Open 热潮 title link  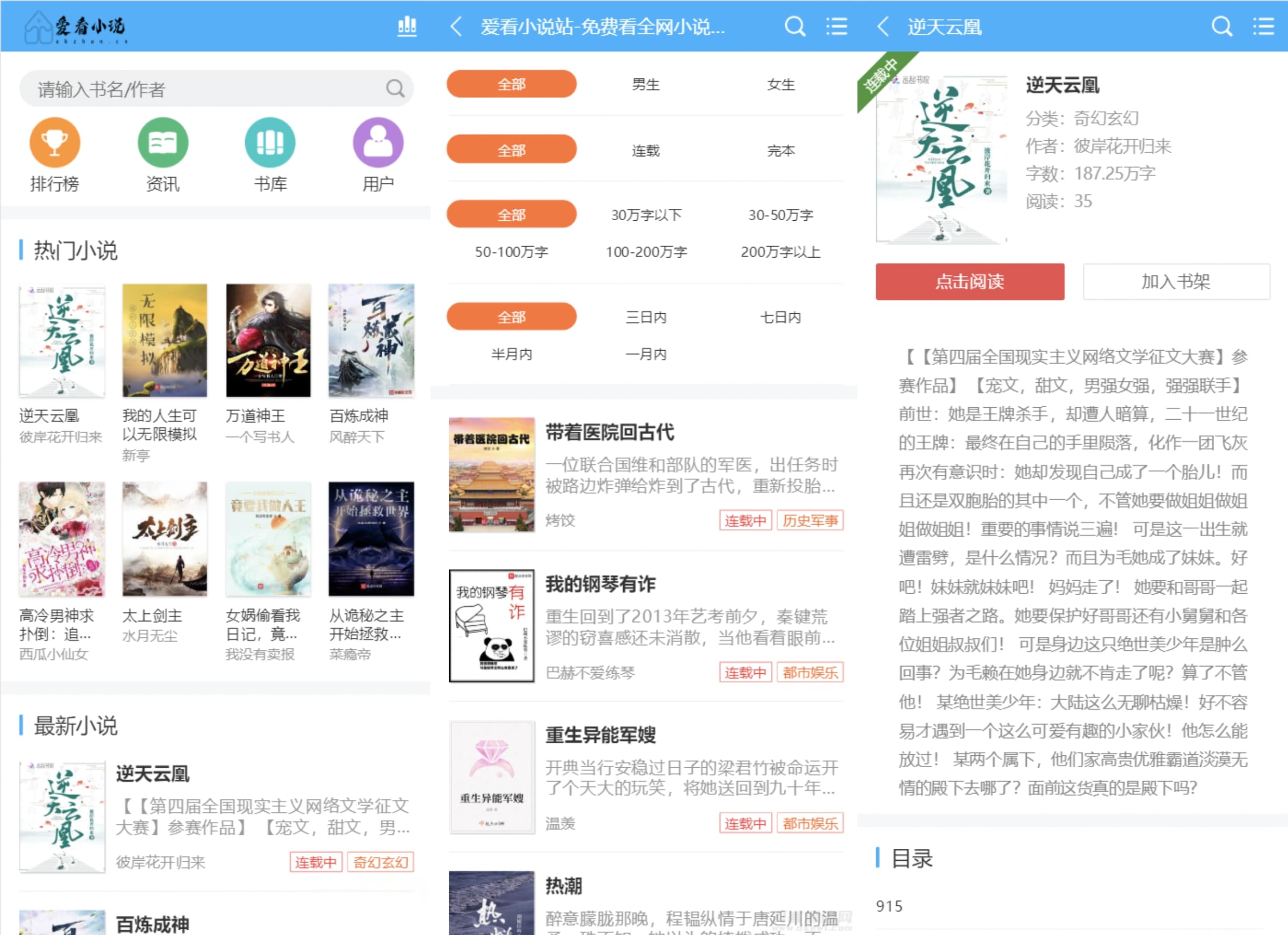click(x=563, y=886)
